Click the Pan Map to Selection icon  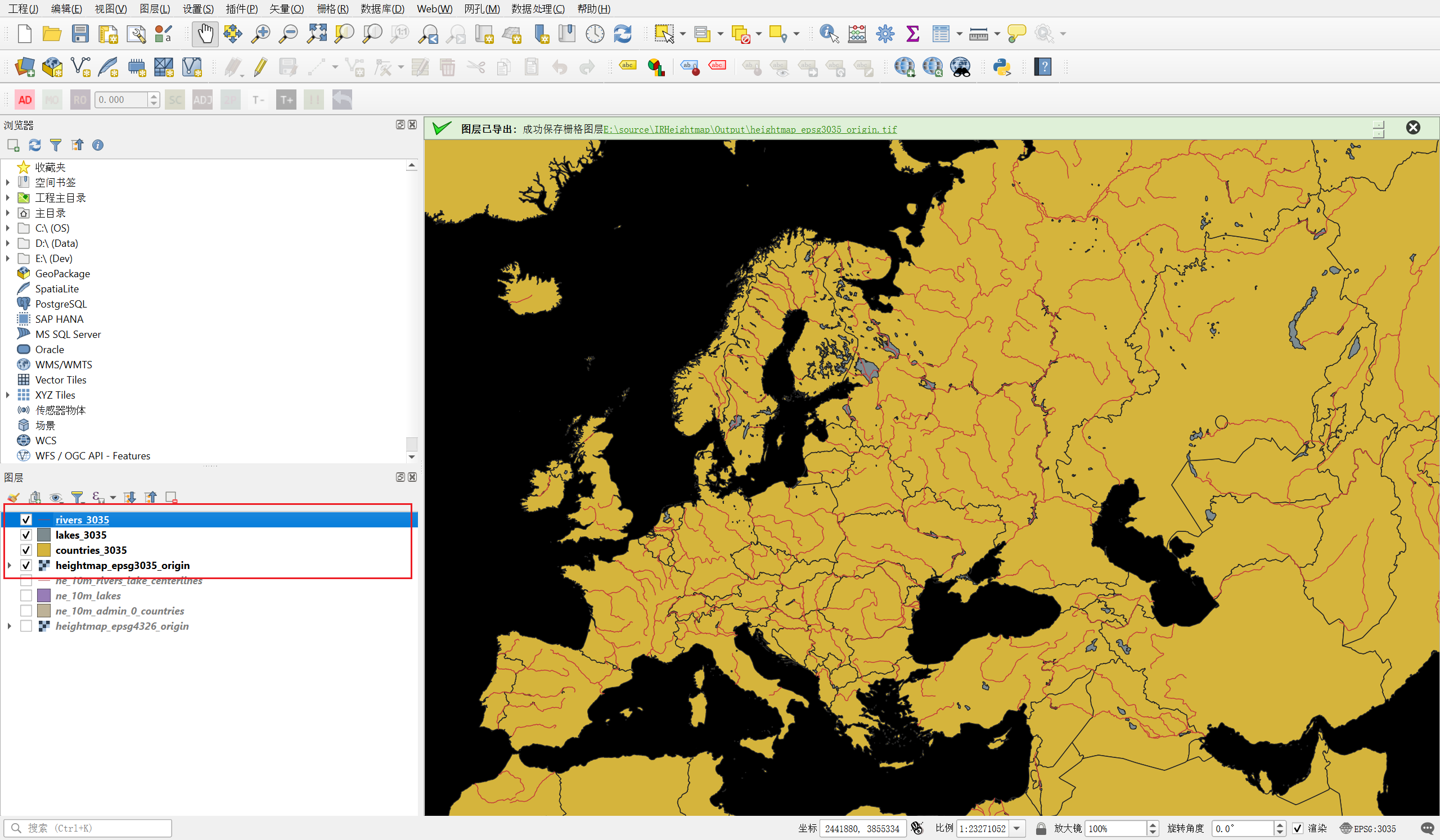(x=232, y=34)
